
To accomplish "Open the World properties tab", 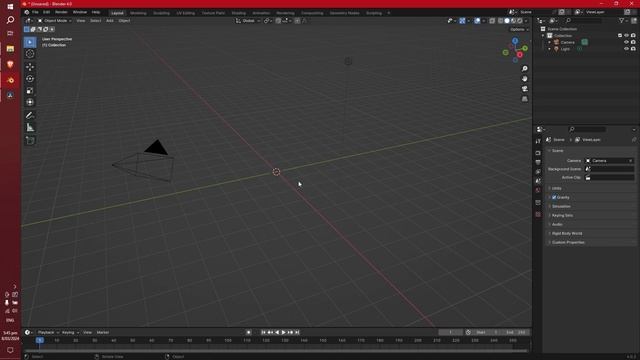I will (538, 190).
